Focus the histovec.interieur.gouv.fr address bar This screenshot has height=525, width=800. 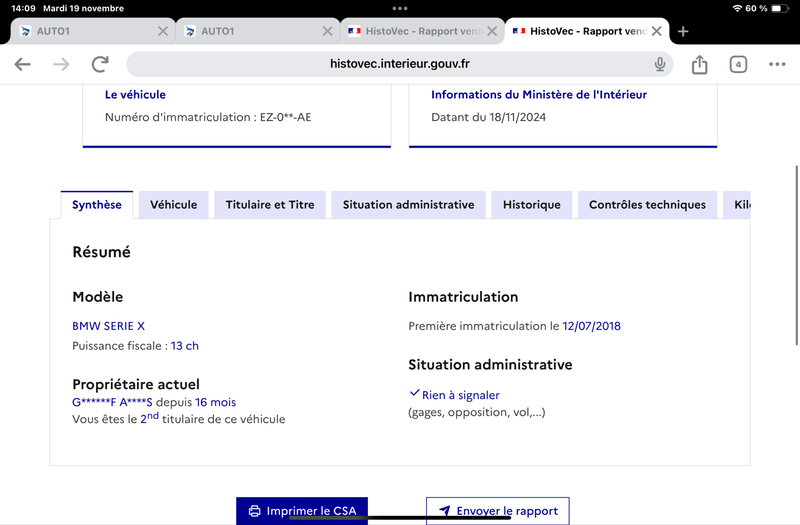coord(399,64)
